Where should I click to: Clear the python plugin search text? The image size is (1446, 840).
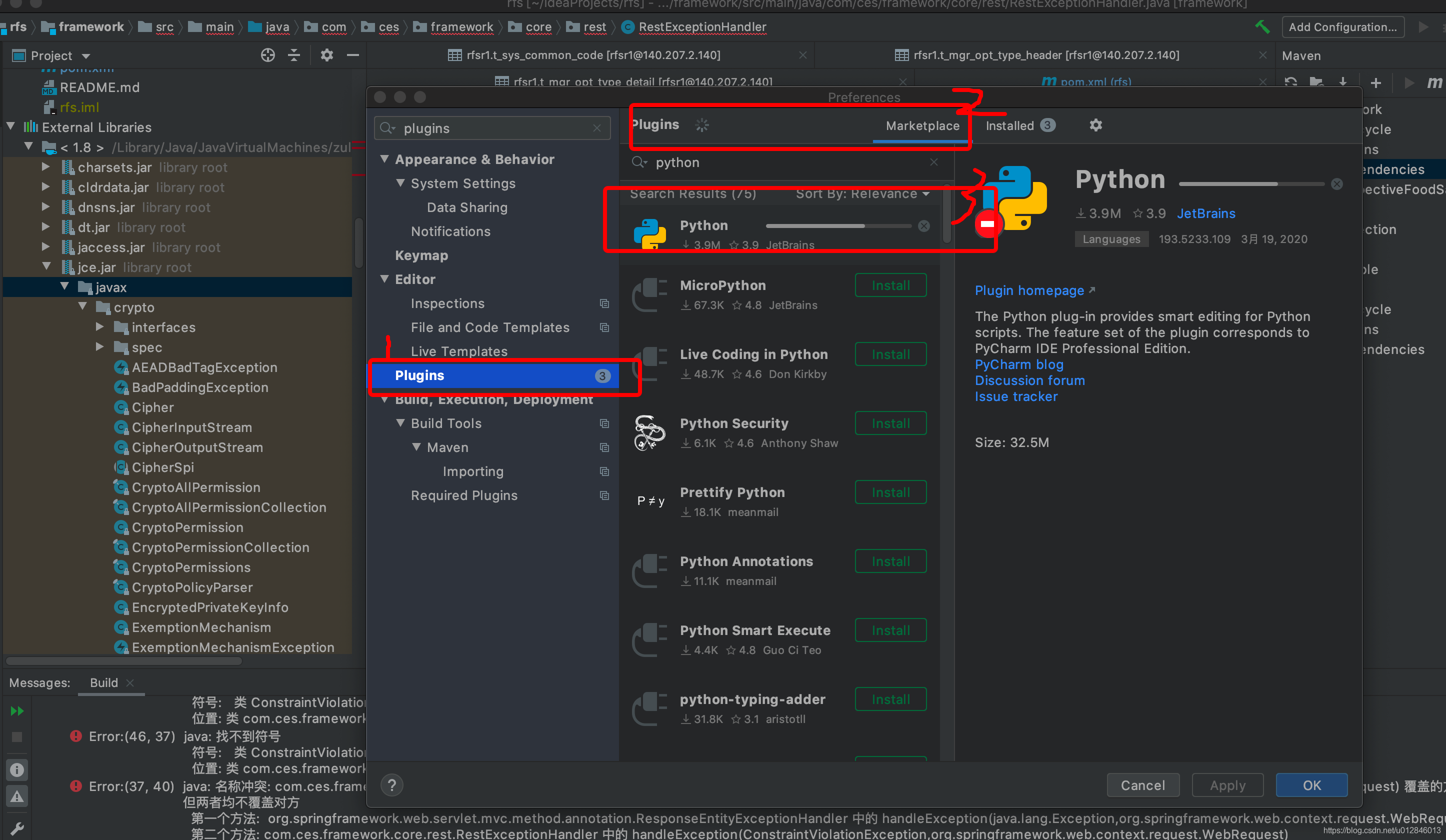[x=934, y=162]
